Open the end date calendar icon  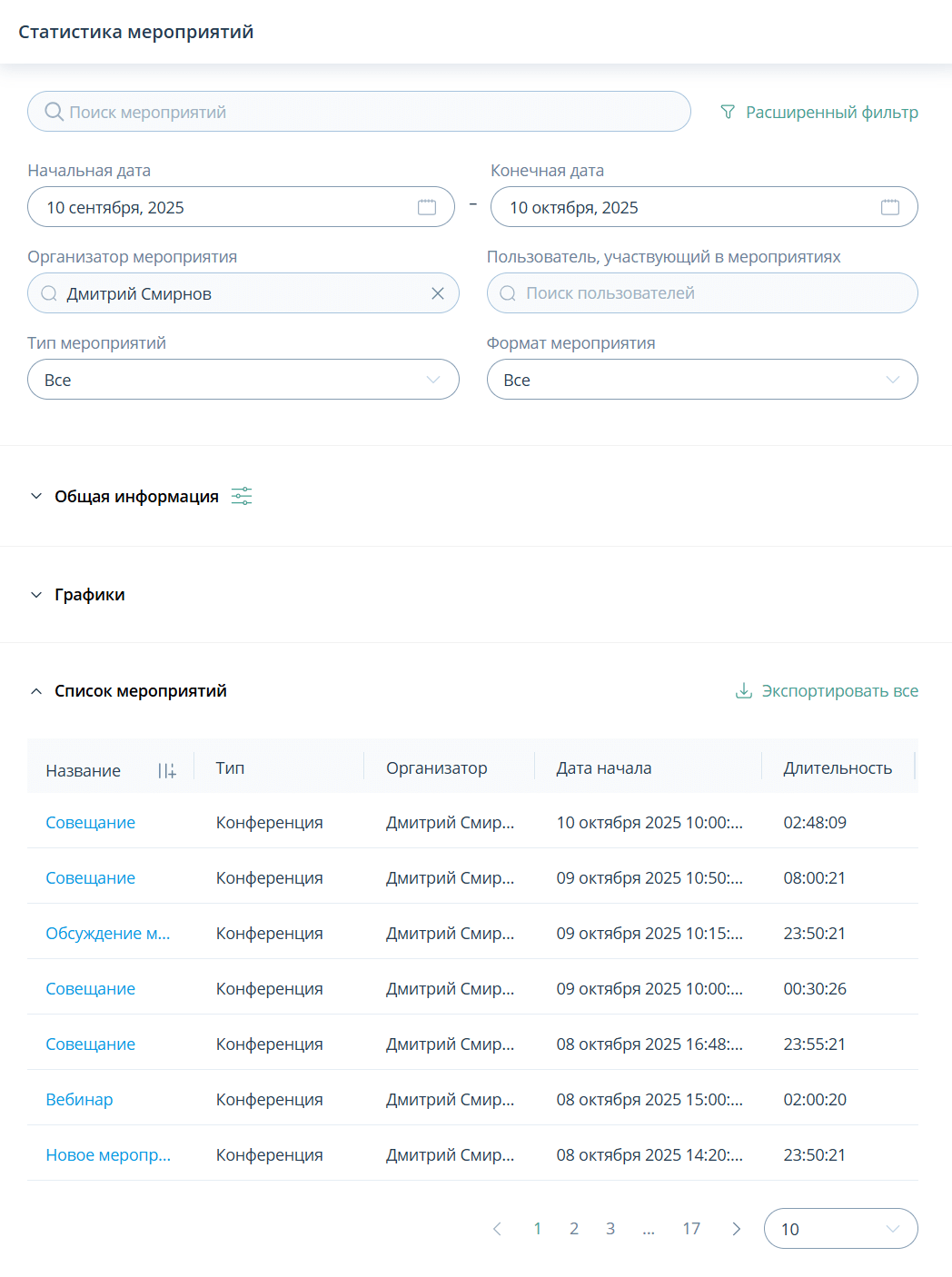890,207
